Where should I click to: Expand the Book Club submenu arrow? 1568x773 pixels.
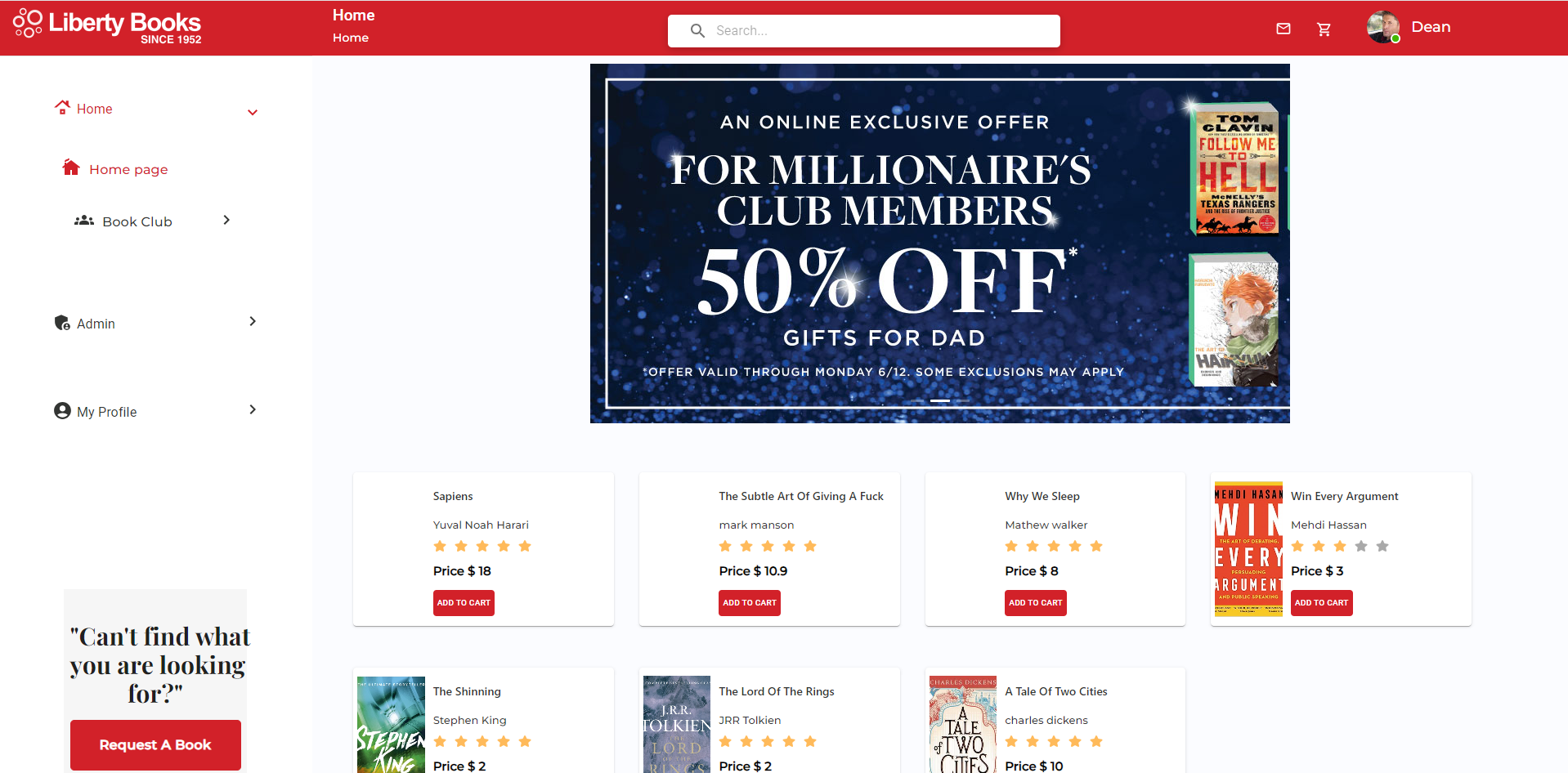pyautogui.click(x=226, y=220)
